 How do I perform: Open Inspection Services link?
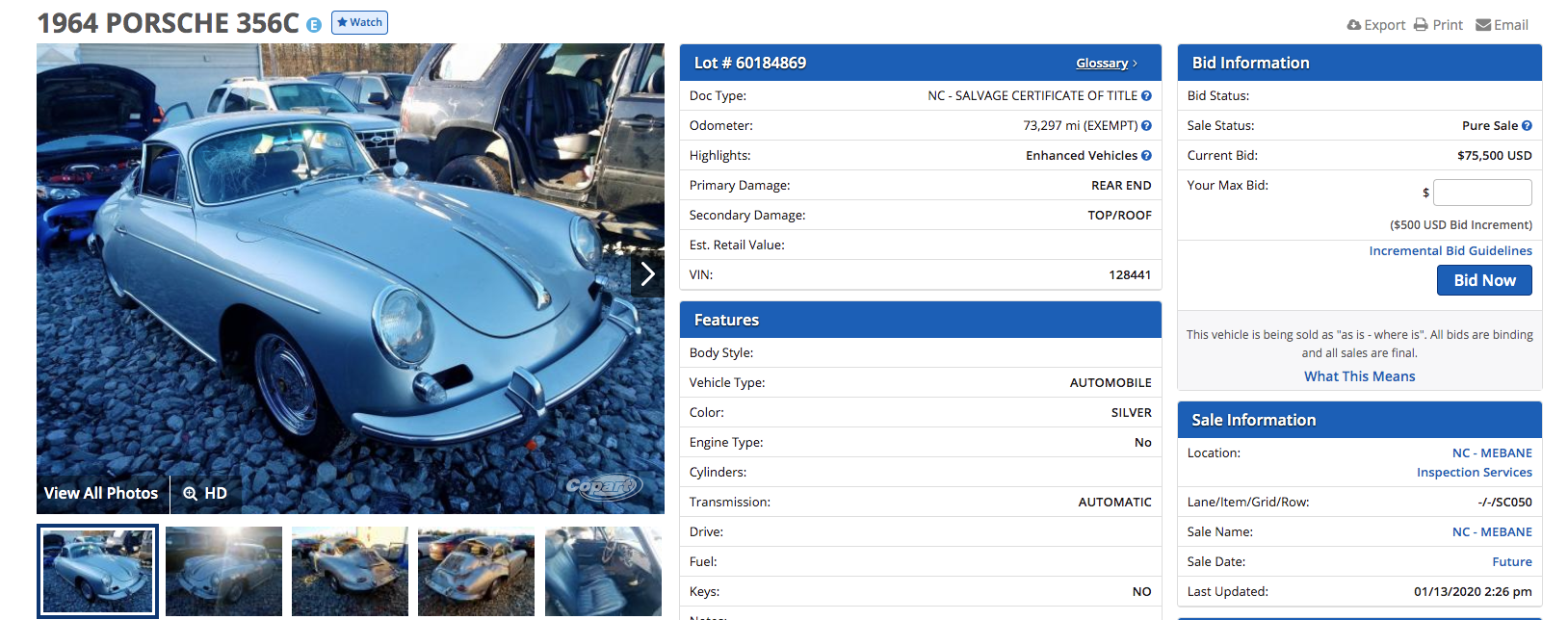click(x=1474, y=473)
